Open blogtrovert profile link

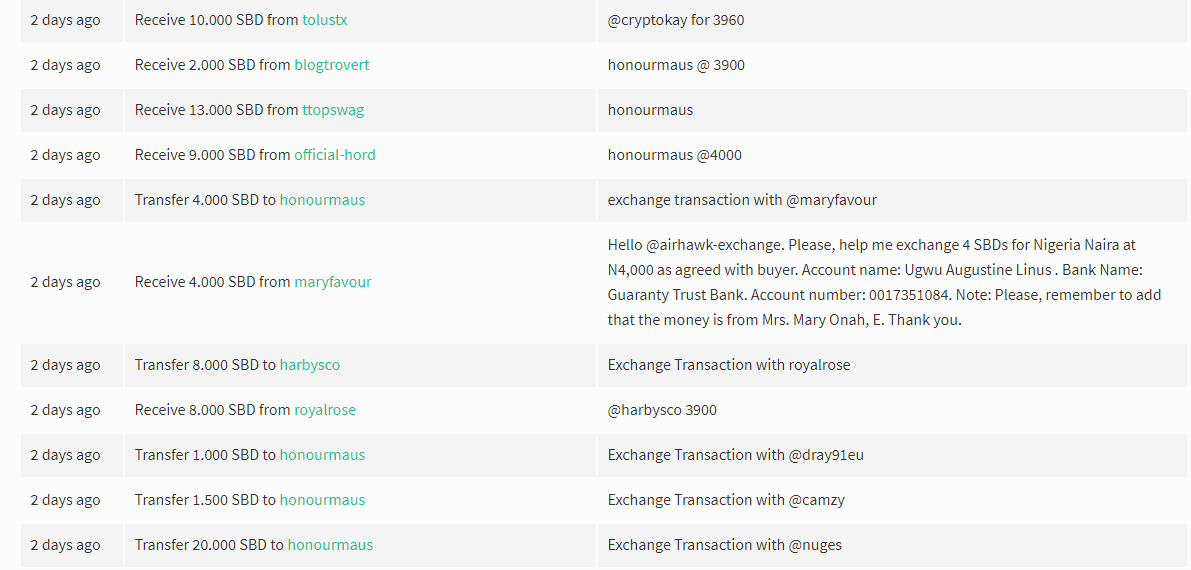pyautogui.click(x=332, y=65)
